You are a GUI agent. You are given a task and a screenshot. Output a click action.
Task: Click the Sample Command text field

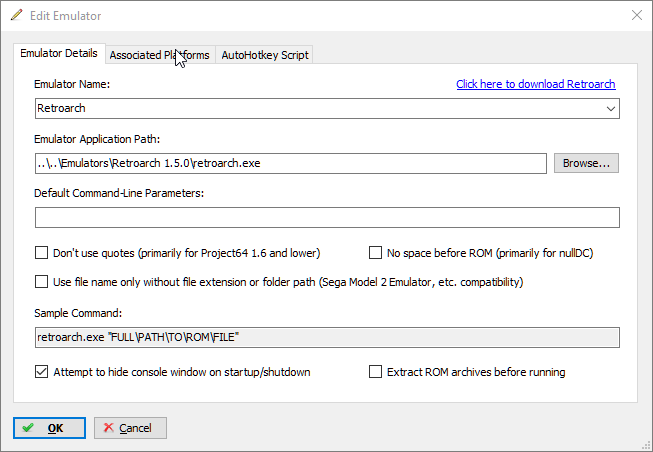click(327, 337)
